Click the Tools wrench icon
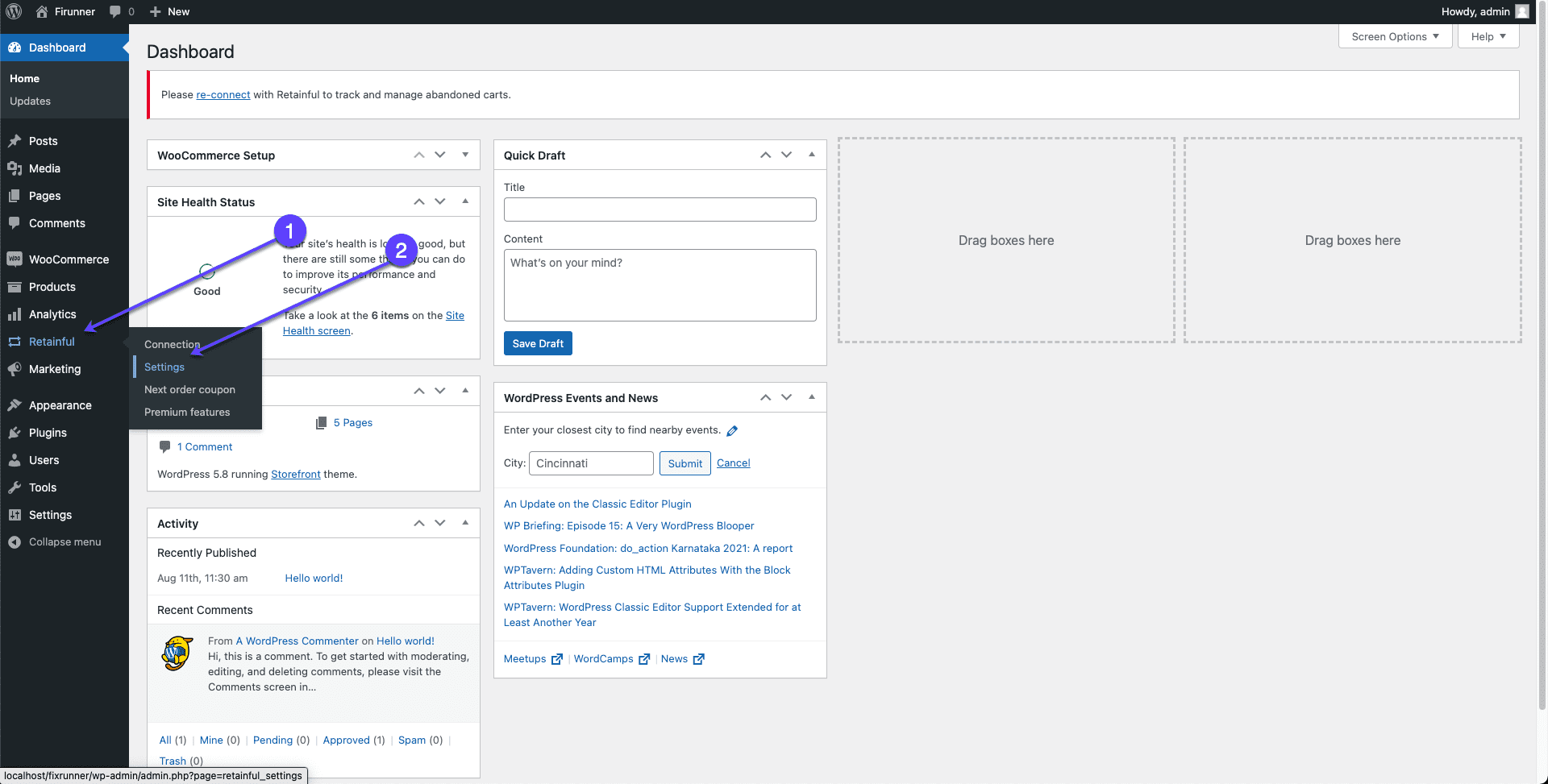Viewport: 1548px width, 784px height. (x=15, y=487)
